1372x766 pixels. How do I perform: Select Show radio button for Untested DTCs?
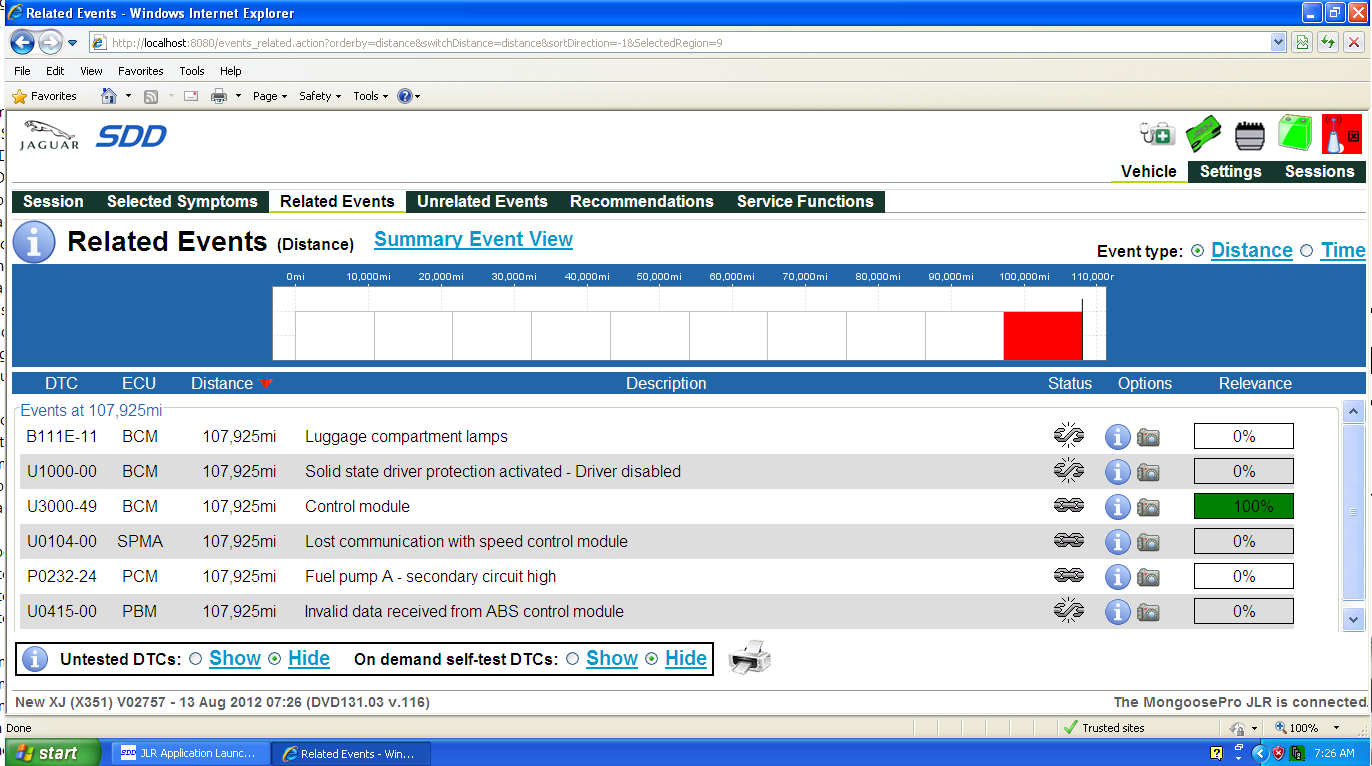click(x=196, y=659)
